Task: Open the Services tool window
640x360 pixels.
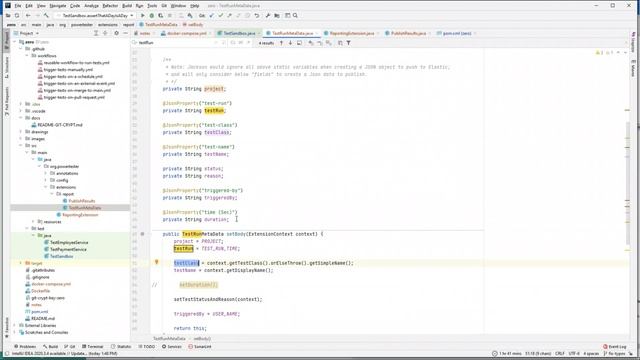Action: (x=172, y=347)
